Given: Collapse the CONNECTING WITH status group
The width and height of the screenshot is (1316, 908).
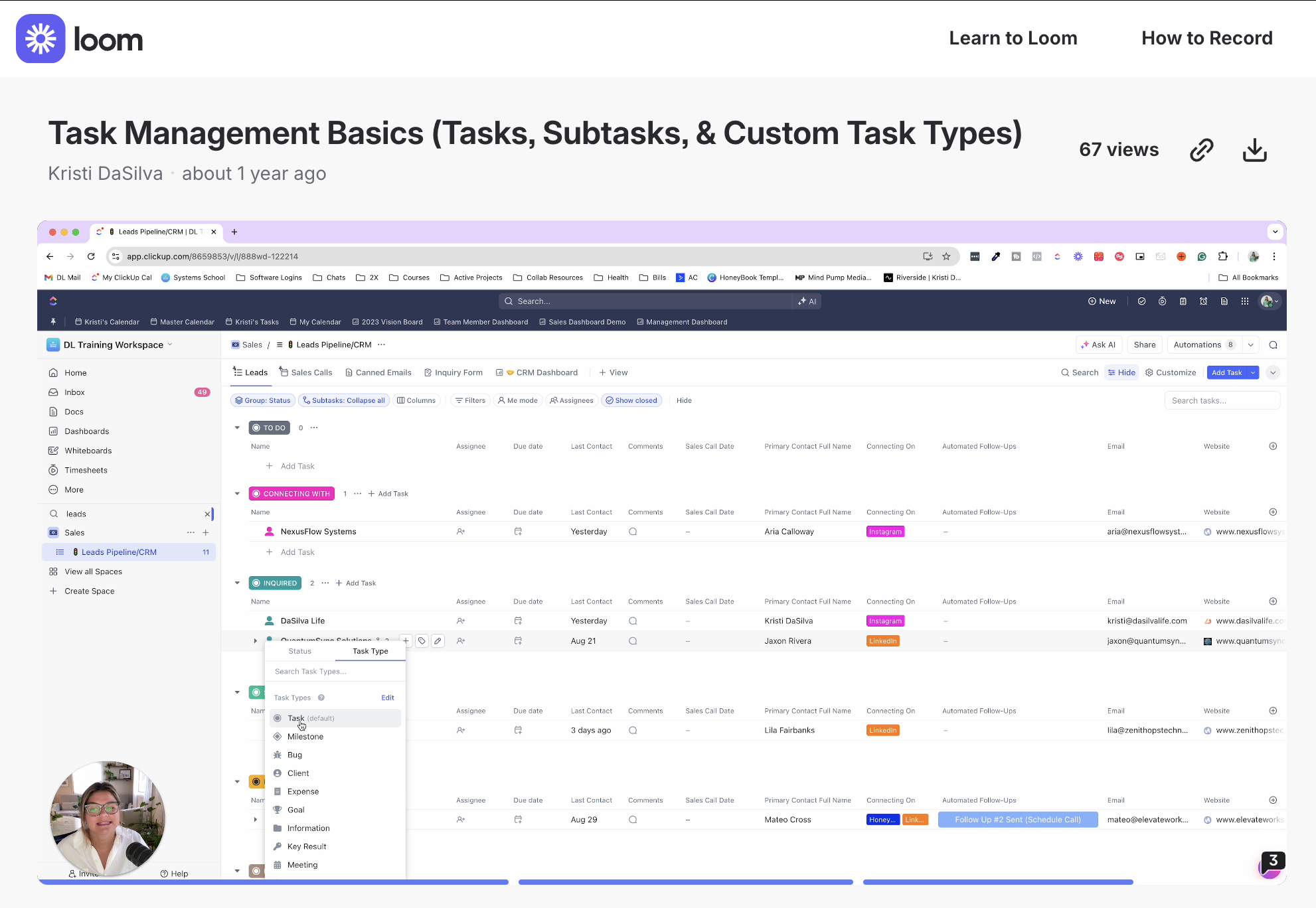Looking at the screenshot, I should pyautogui.click(x=237, y=493).
